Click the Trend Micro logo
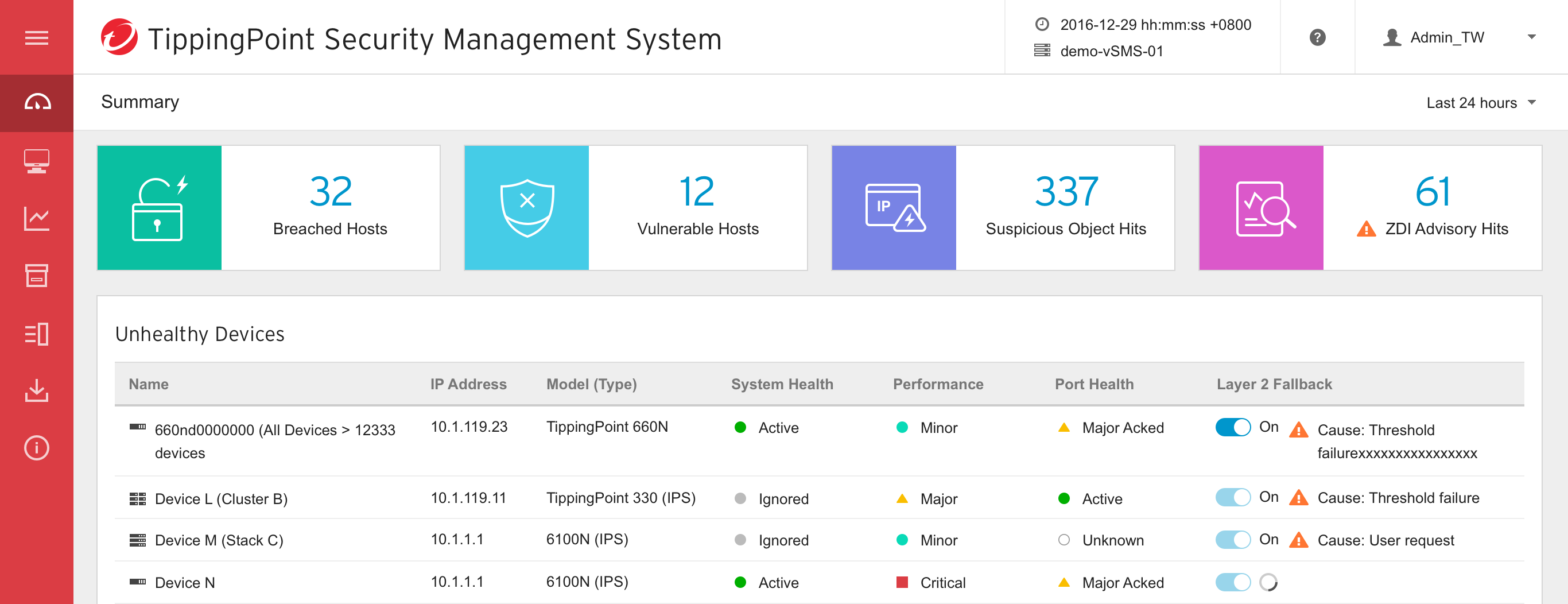This screenshot has width=1568, height=604. [x=119, y=38]
